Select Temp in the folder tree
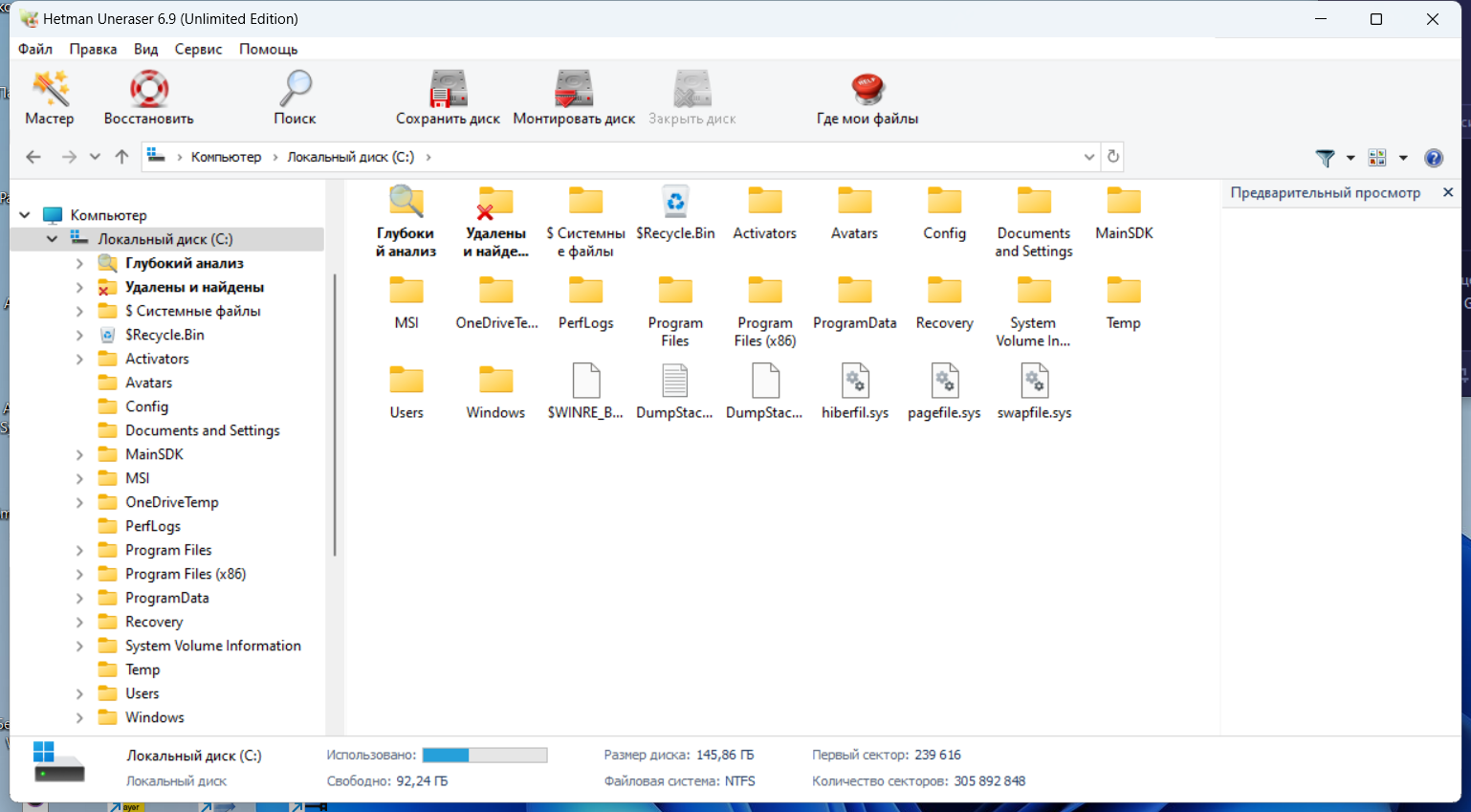This screenshot has height=812, width=1471. pos(143,669)
